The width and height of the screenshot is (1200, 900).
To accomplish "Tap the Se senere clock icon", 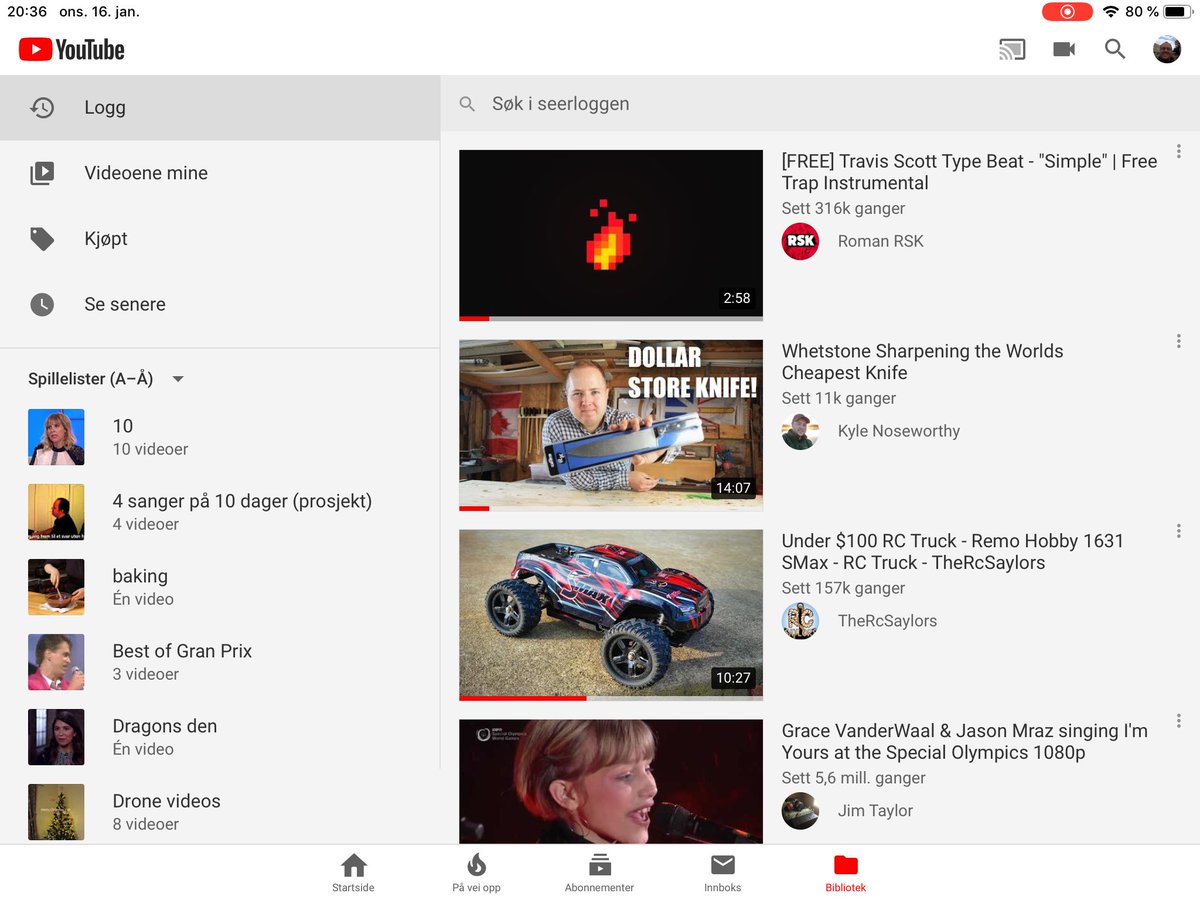I will click(42, 304).
